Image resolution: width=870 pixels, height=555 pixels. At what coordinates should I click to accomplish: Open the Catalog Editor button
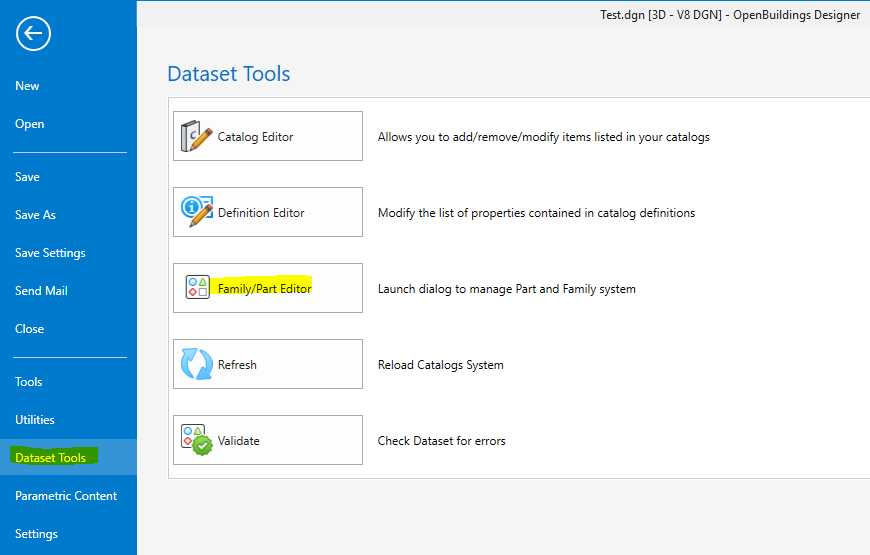tap(268, 136)
